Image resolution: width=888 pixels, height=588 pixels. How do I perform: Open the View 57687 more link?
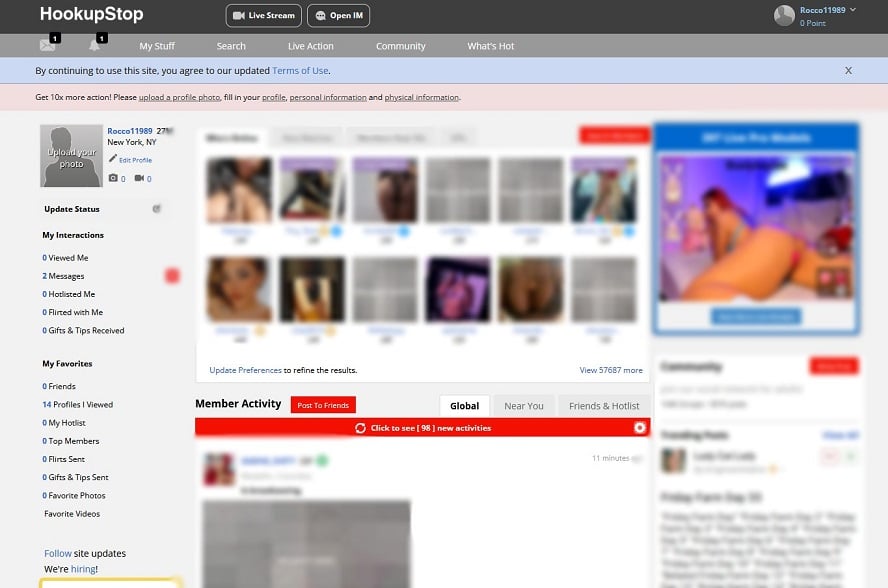(x=611, y=370)
